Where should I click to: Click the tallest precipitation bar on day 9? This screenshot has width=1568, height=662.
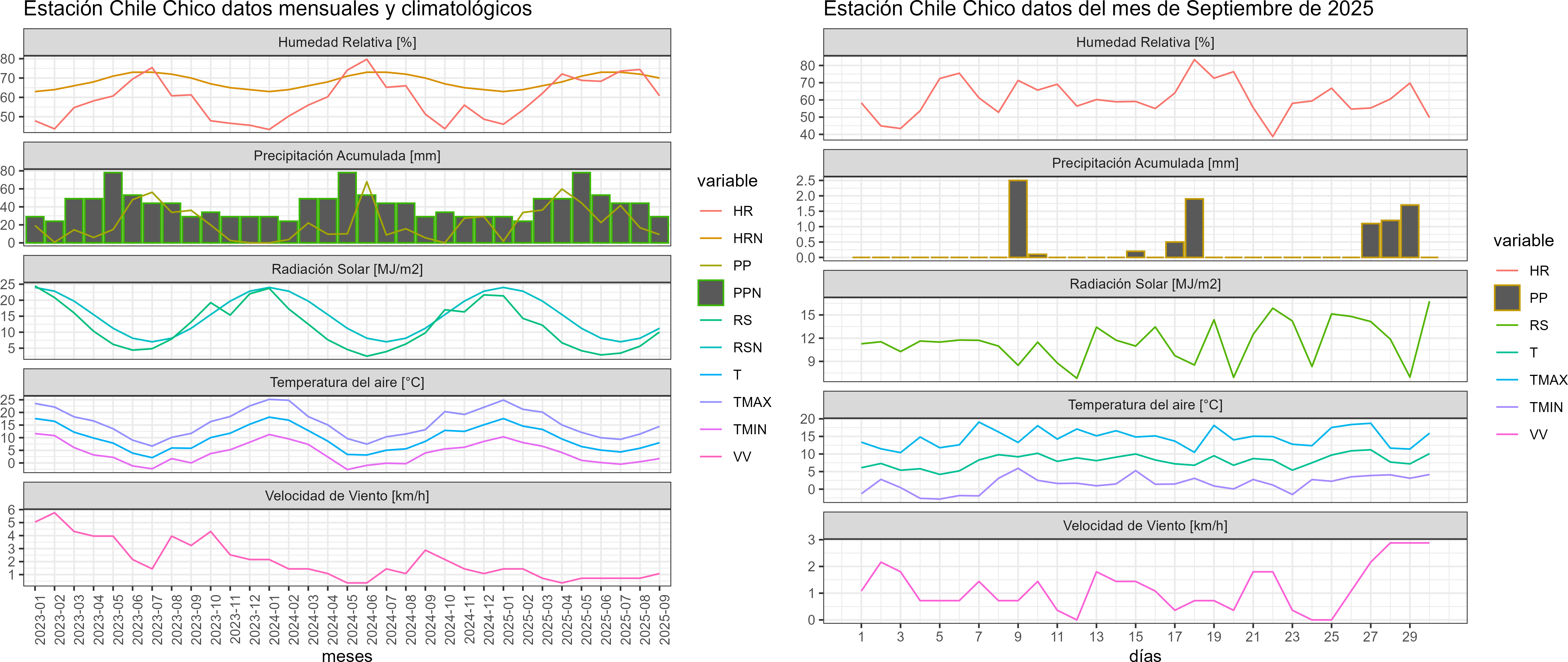pyautogui.click(x=1018, y=219)
